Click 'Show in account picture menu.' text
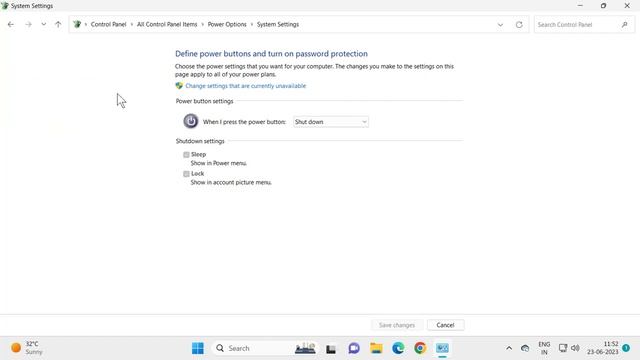This screenshot has width=640, height=360. (231, 182)
